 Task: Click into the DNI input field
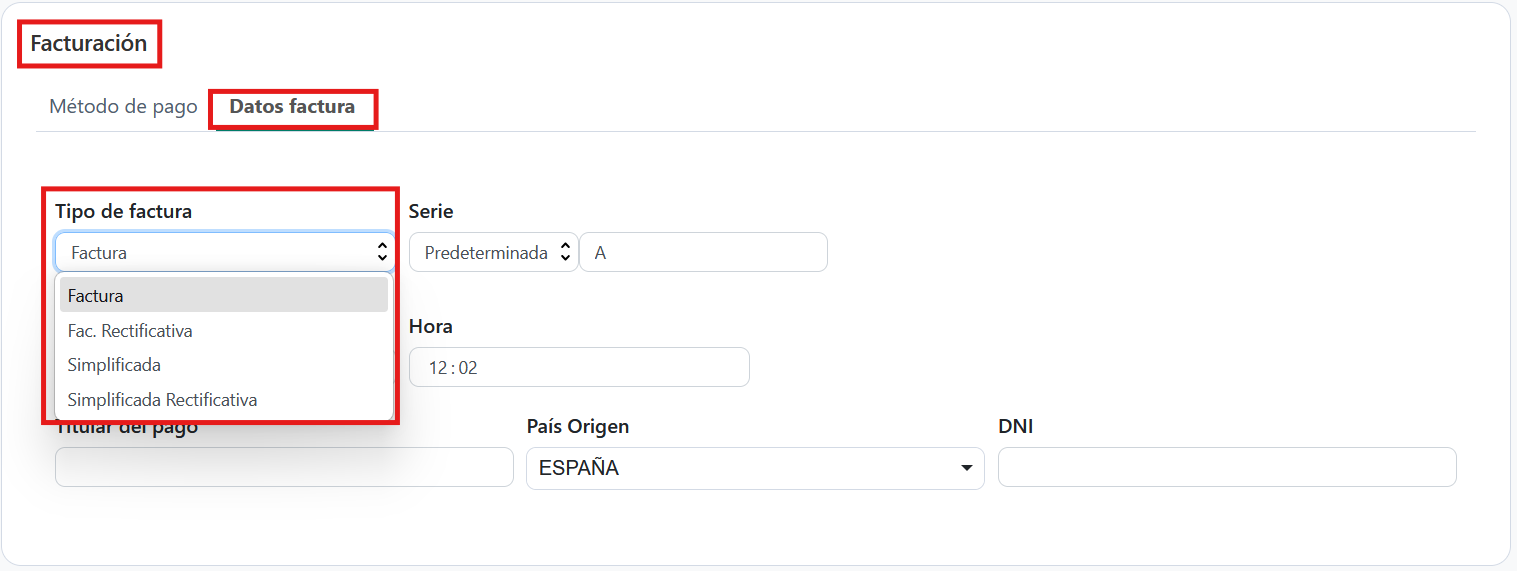click(1227, 468)
